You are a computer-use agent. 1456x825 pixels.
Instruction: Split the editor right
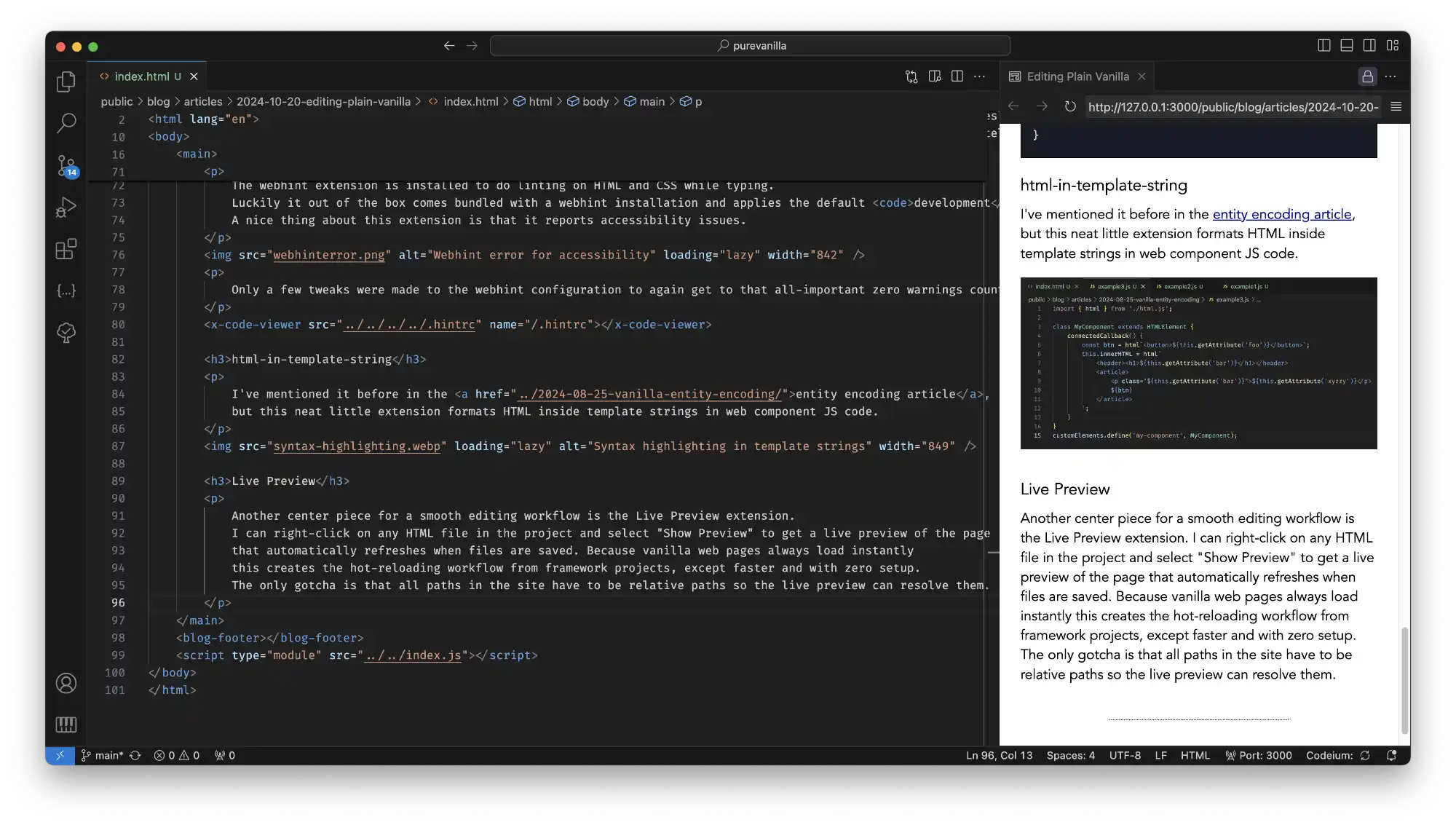(957, 76)
